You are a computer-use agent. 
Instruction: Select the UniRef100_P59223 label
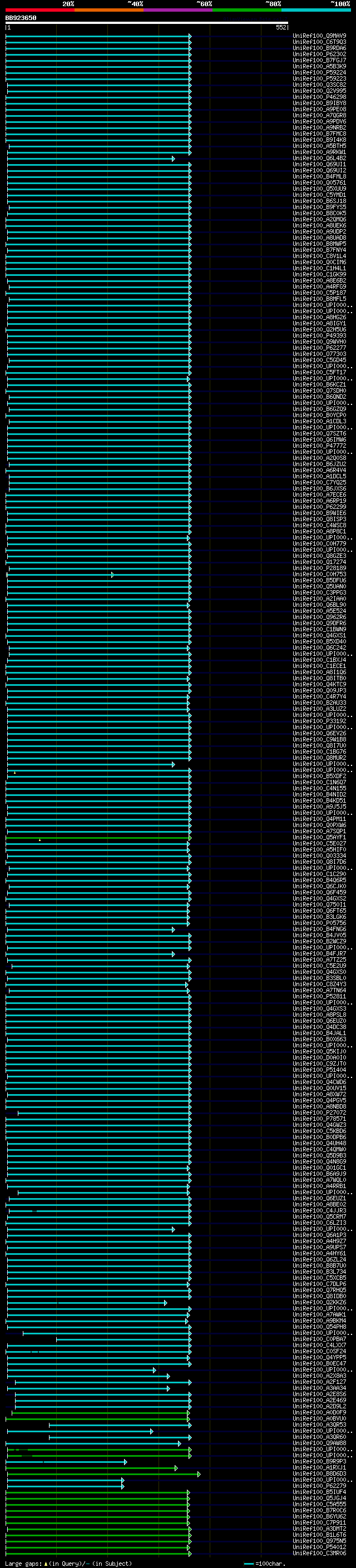coord(319,78)
